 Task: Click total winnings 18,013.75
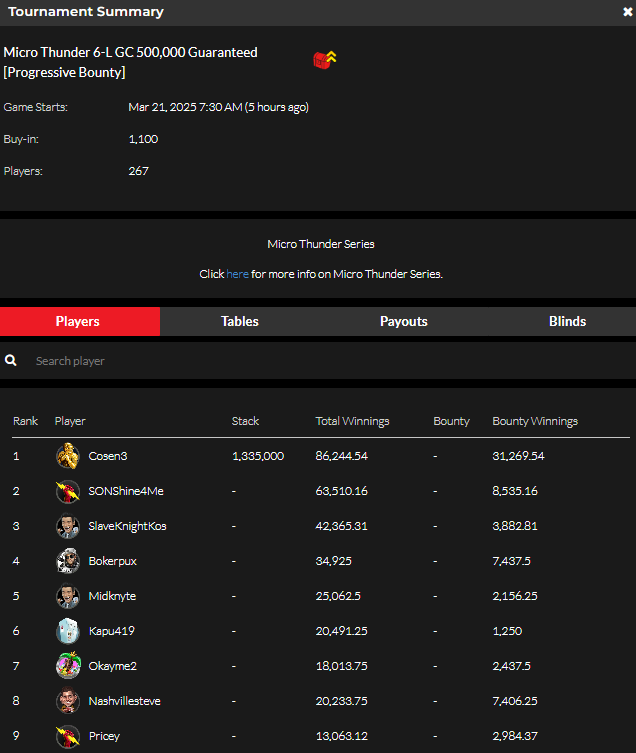(x=342, y=666)
